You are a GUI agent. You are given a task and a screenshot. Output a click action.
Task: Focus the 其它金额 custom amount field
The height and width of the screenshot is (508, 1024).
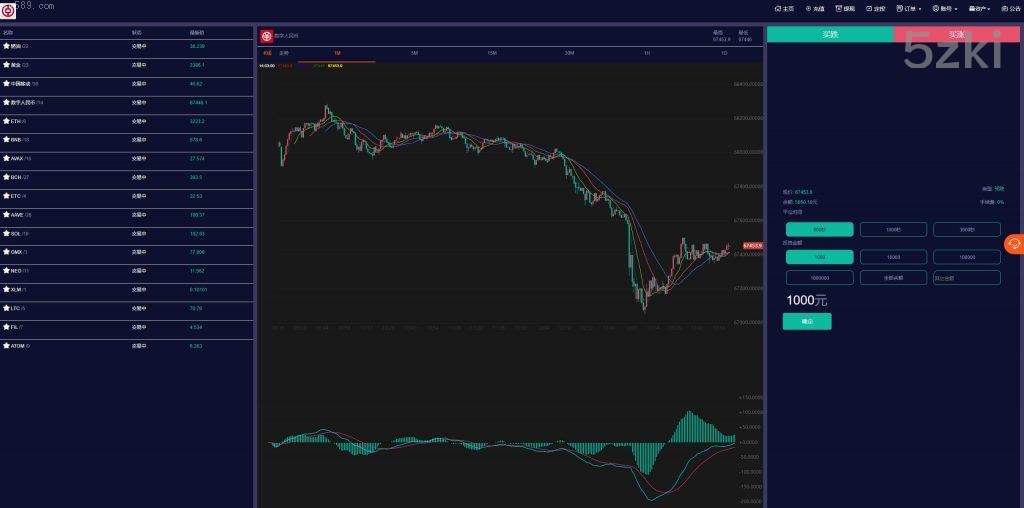point(967,278)
